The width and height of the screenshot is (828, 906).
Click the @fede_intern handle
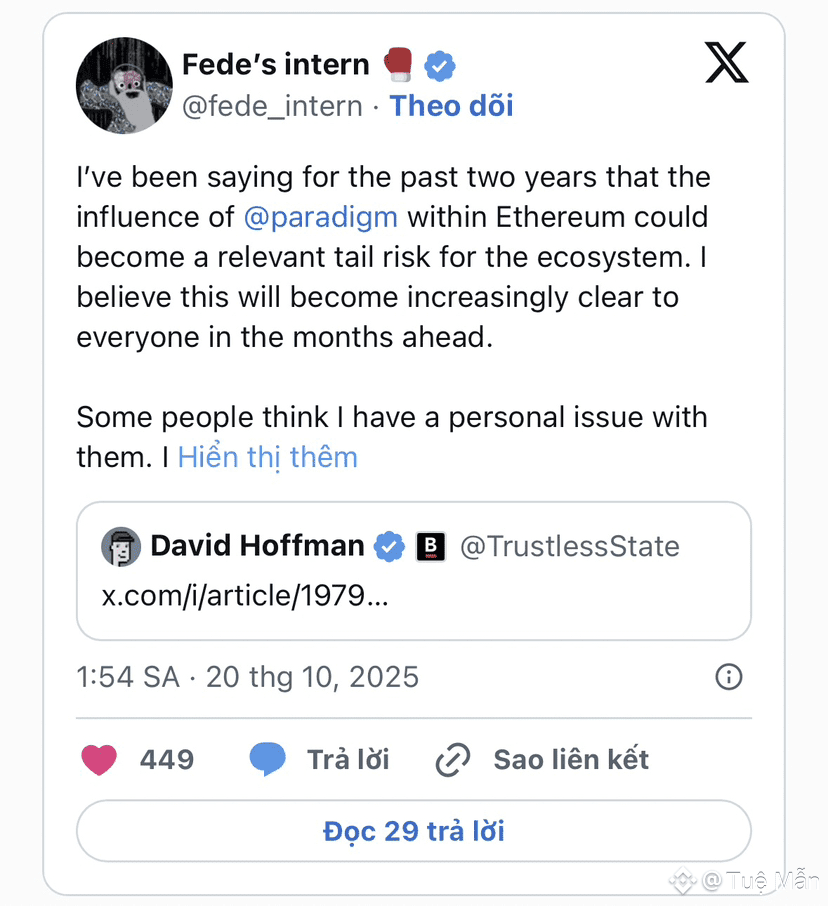pos(272,106)
